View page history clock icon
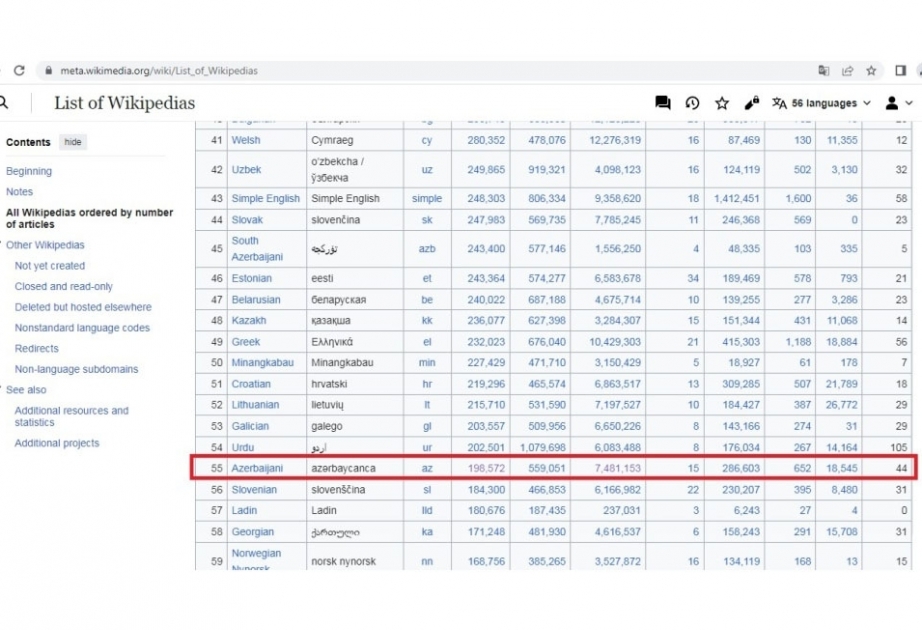 pyautogui.click(x=693, y=103)
